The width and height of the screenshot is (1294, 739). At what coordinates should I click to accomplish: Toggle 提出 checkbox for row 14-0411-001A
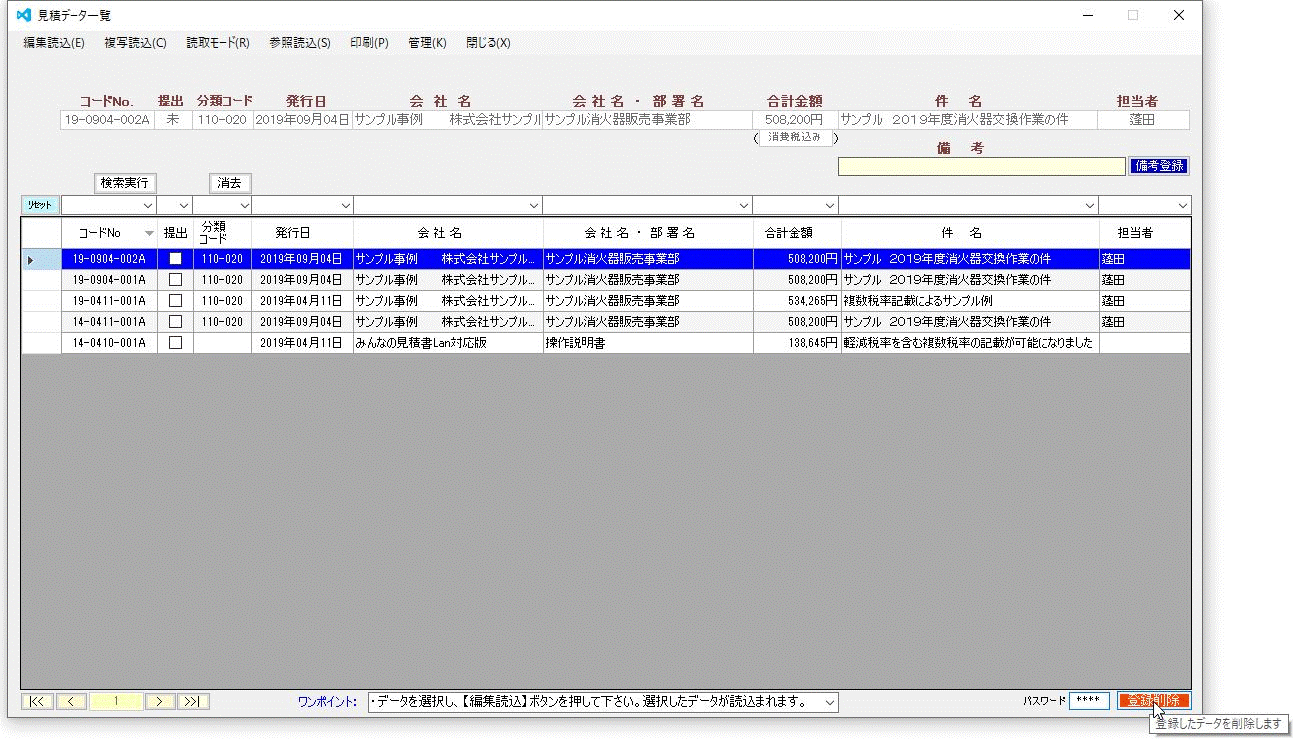pyautogui.click(x=175, y=322)
